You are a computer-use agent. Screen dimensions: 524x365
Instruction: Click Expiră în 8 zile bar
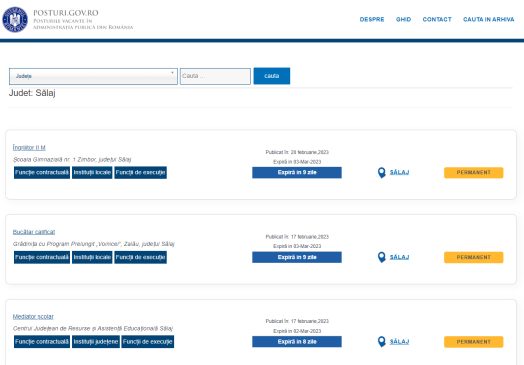click(x=297, y=342)
